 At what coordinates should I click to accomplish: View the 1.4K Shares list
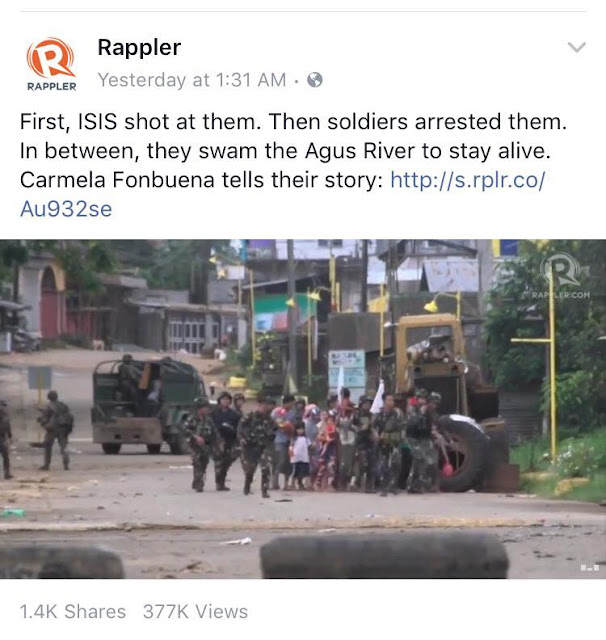(x=73, y=611)
